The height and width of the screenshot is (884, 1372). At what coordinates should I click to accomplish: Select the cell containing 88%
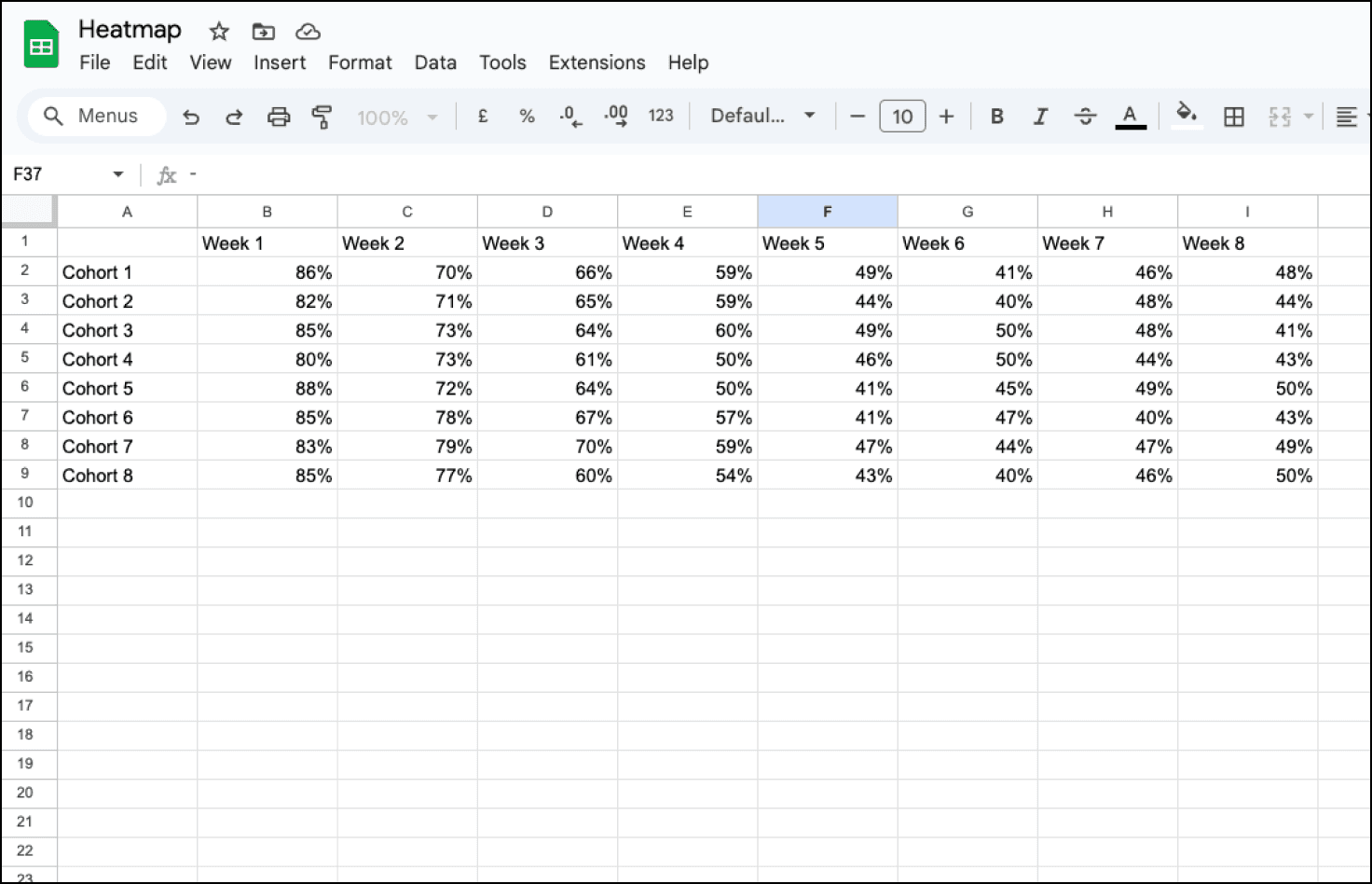point(268,389)
